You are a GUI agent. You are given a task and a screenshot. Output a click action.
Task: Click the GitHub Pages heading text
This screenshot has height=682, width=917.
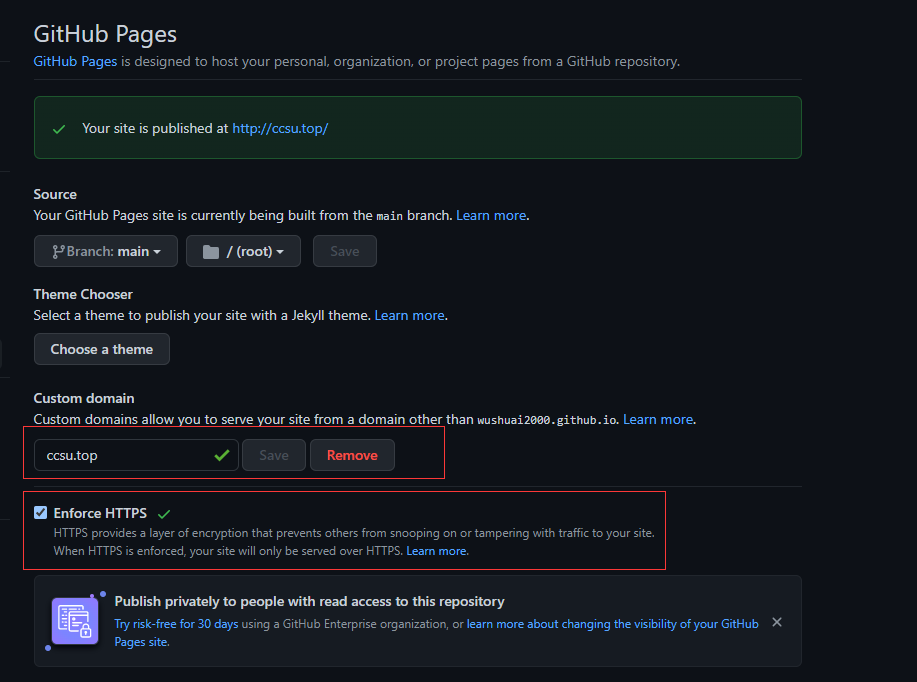(105, 34)
